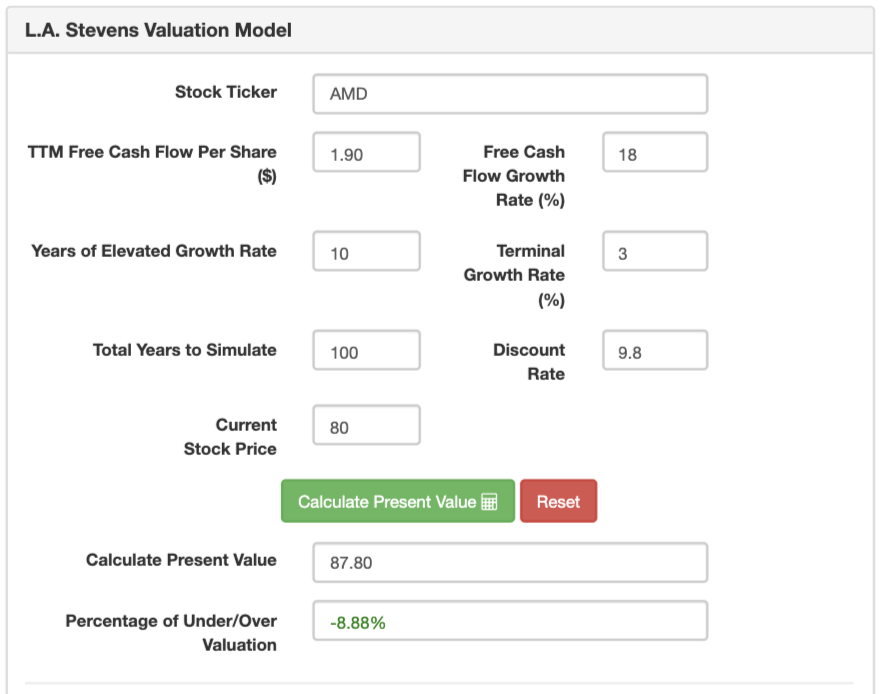Click the Years of Elevated Growth Rate input
The width and height of the screenshot is (880, 694).
coord(366,251)
